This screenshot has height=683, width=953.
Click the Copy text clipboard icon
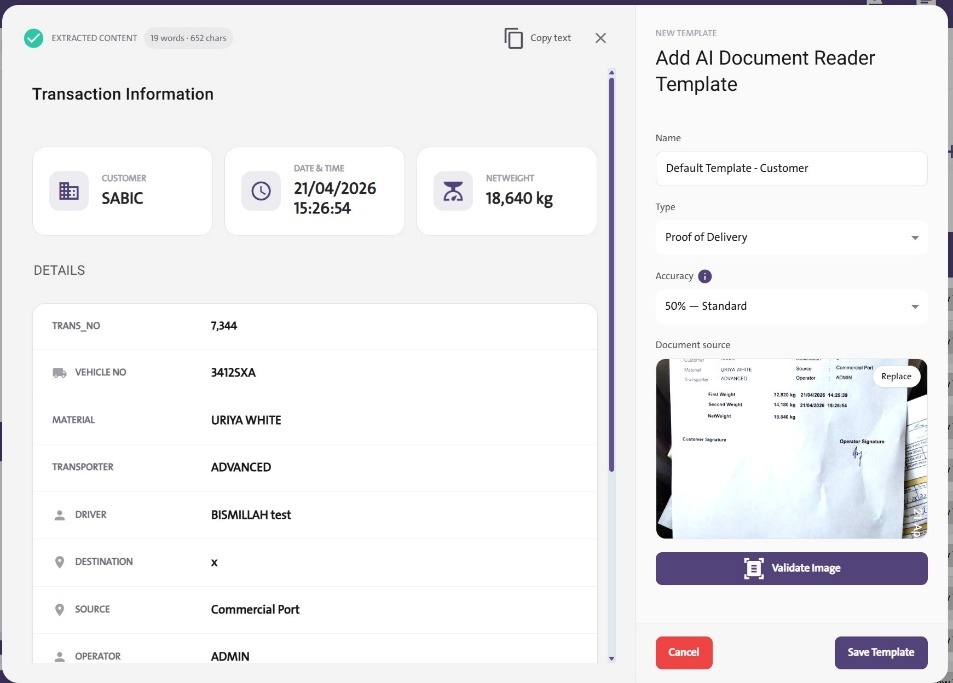(x=514, y=38)
